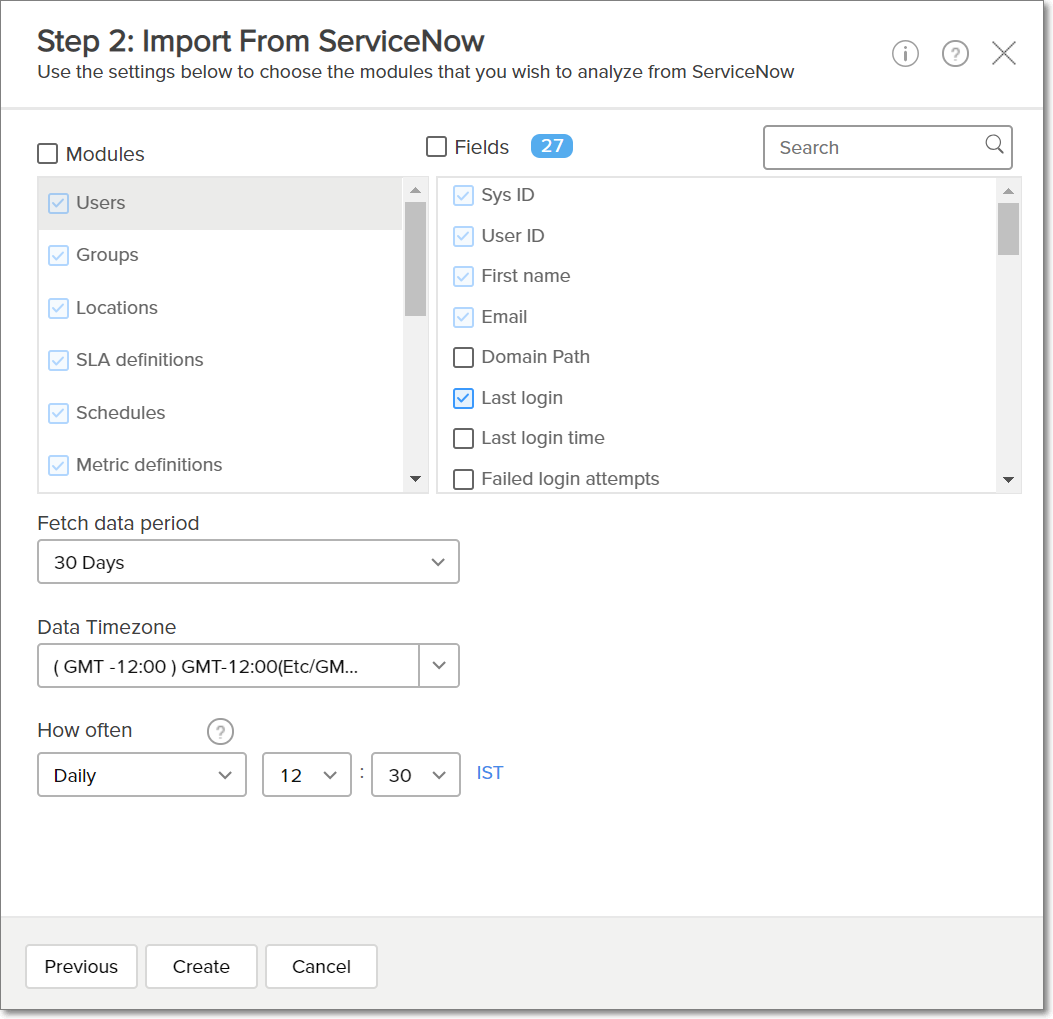This screenshot has width=1053, height=1019.
Task: Click the Search fields input box
Action: [888, 147]
